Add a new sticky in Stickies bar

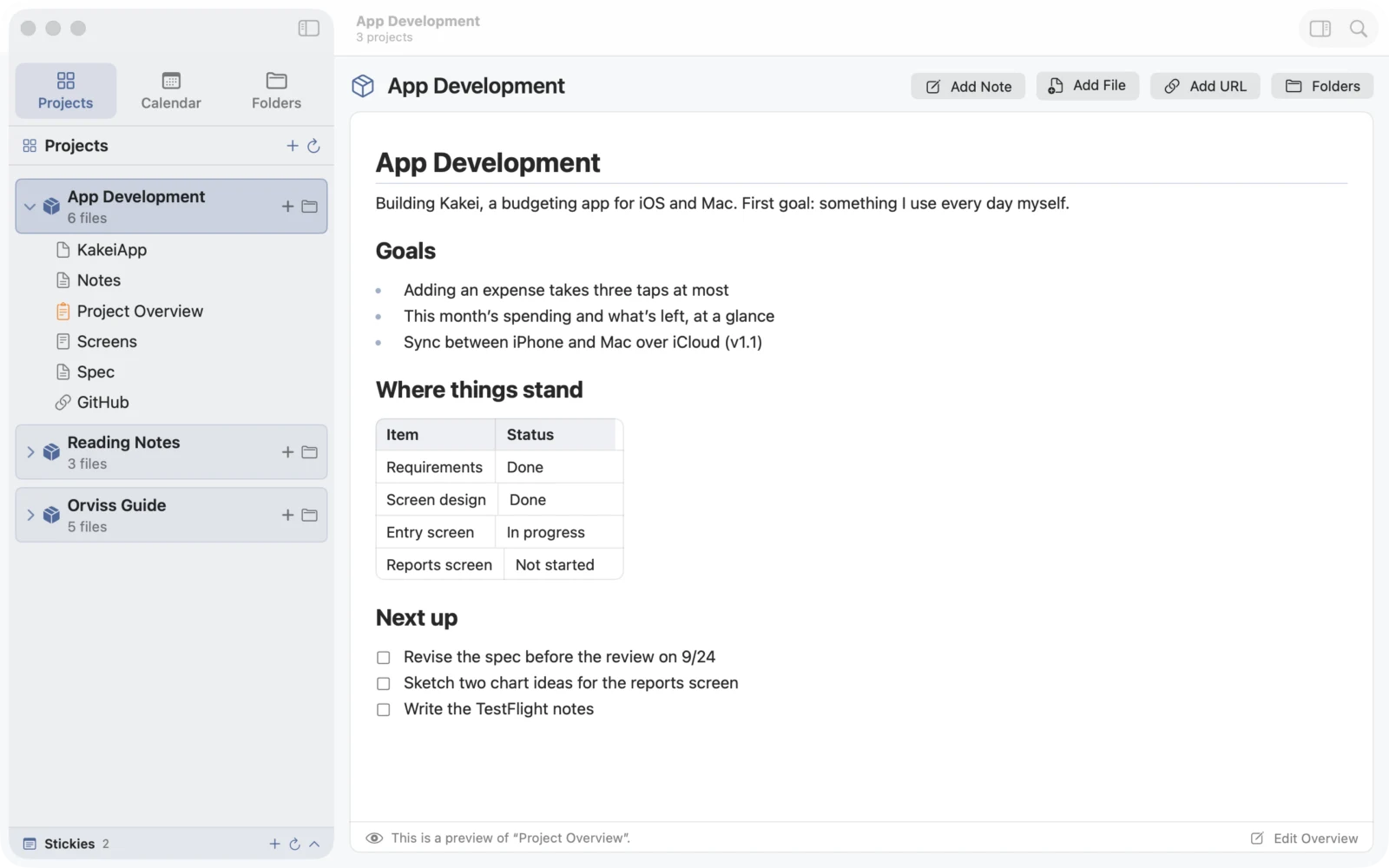(274, 844)
